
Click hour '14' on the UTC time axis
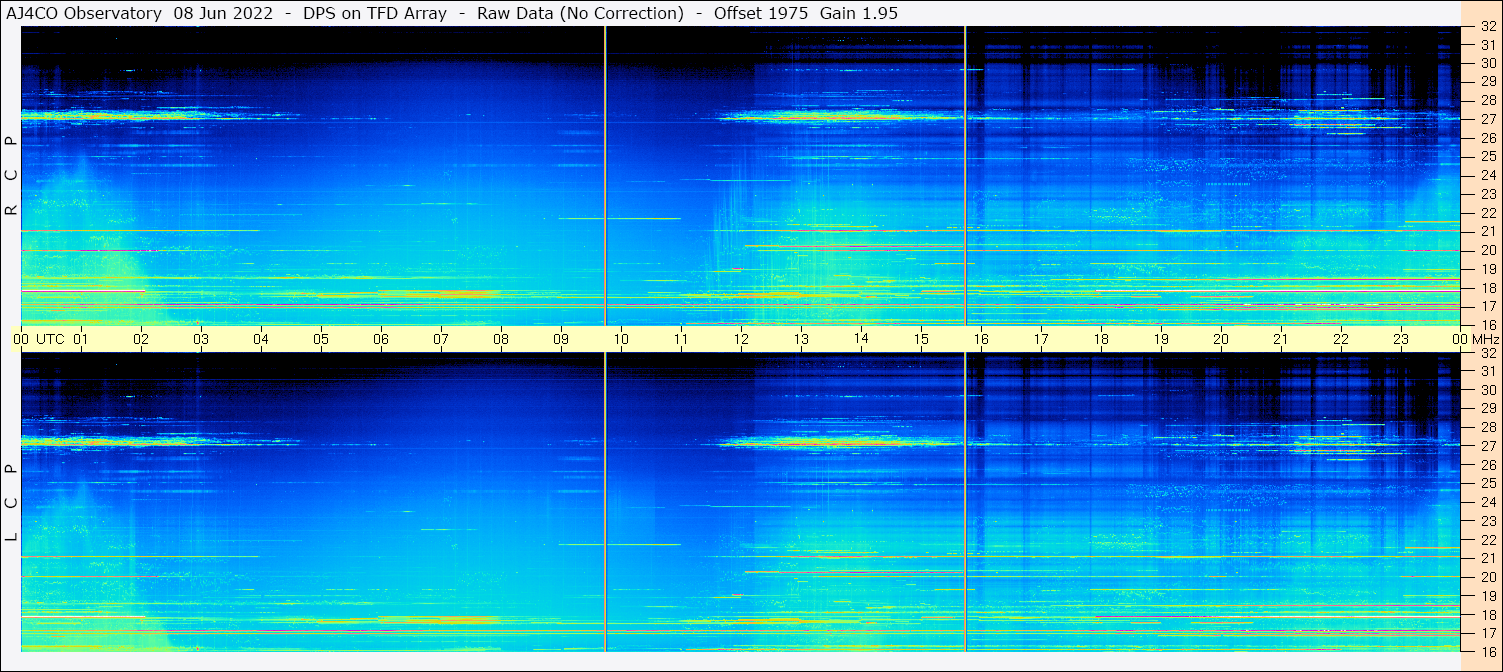tap(861, 339)
